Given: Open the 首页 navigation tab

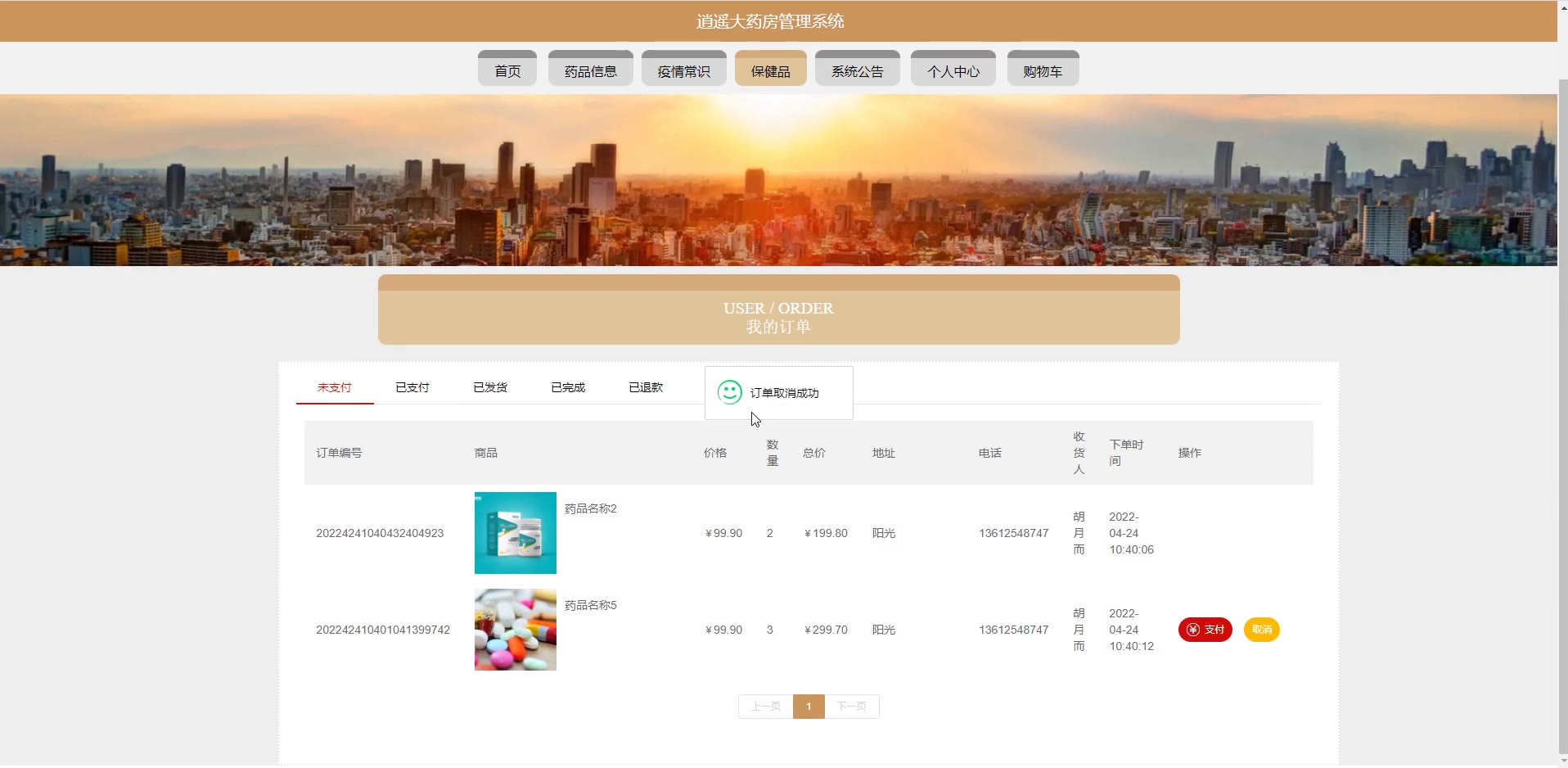Looking at the screenshot, I should pyautogui.click(x=507, y=70).
